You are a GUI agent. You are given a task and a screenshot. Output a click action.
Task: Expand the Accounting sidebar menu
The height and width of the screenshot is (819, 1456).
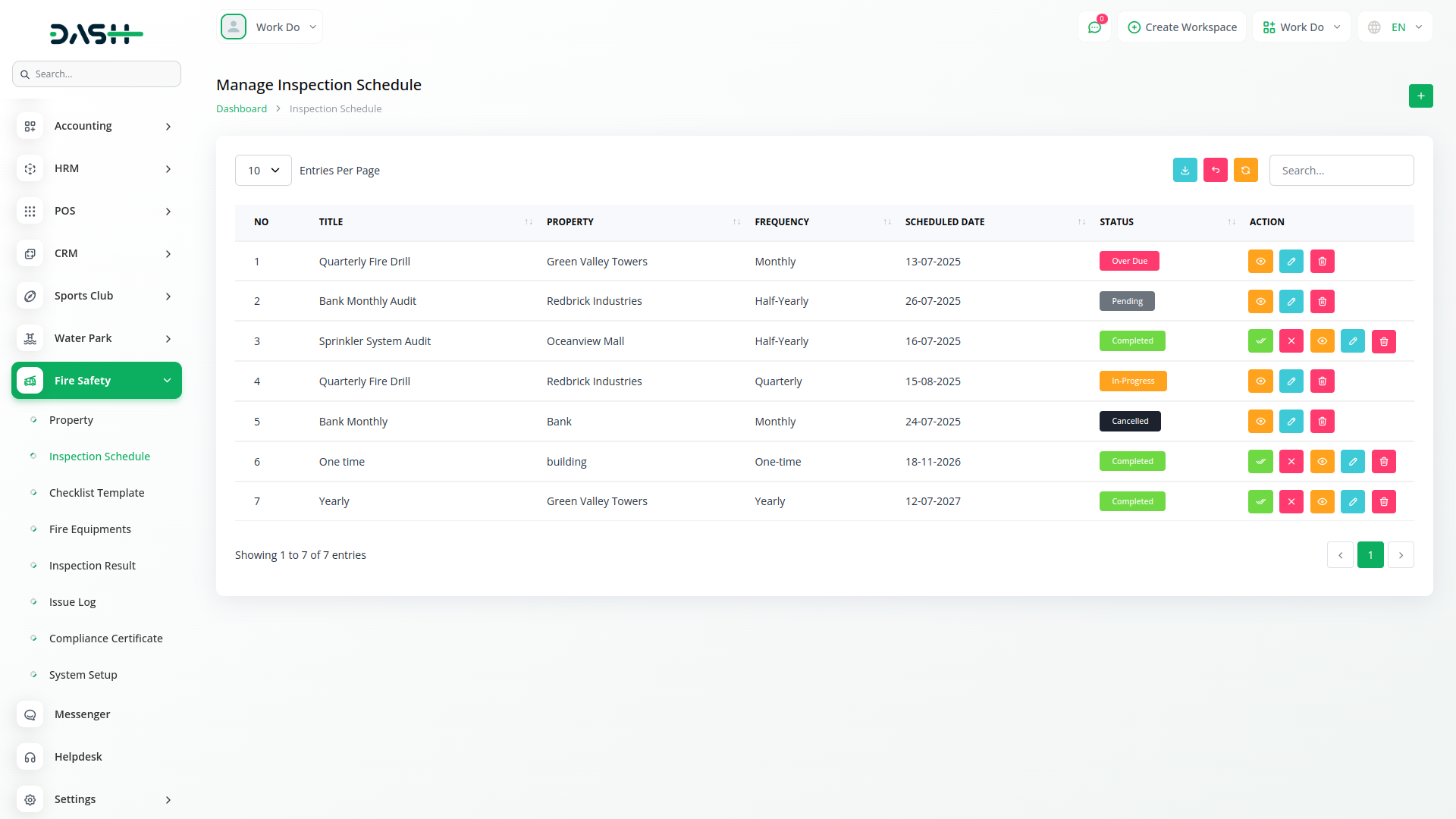click(x=96, y=126)
